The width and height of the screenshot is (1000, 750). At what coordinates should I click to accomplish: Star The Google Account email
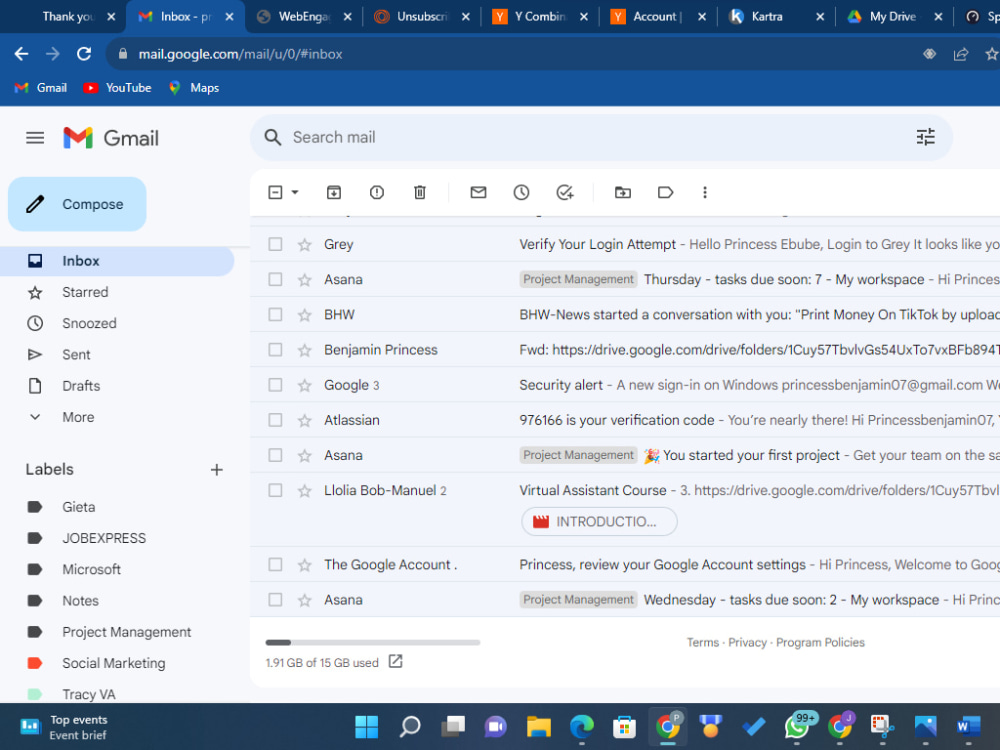305,565
